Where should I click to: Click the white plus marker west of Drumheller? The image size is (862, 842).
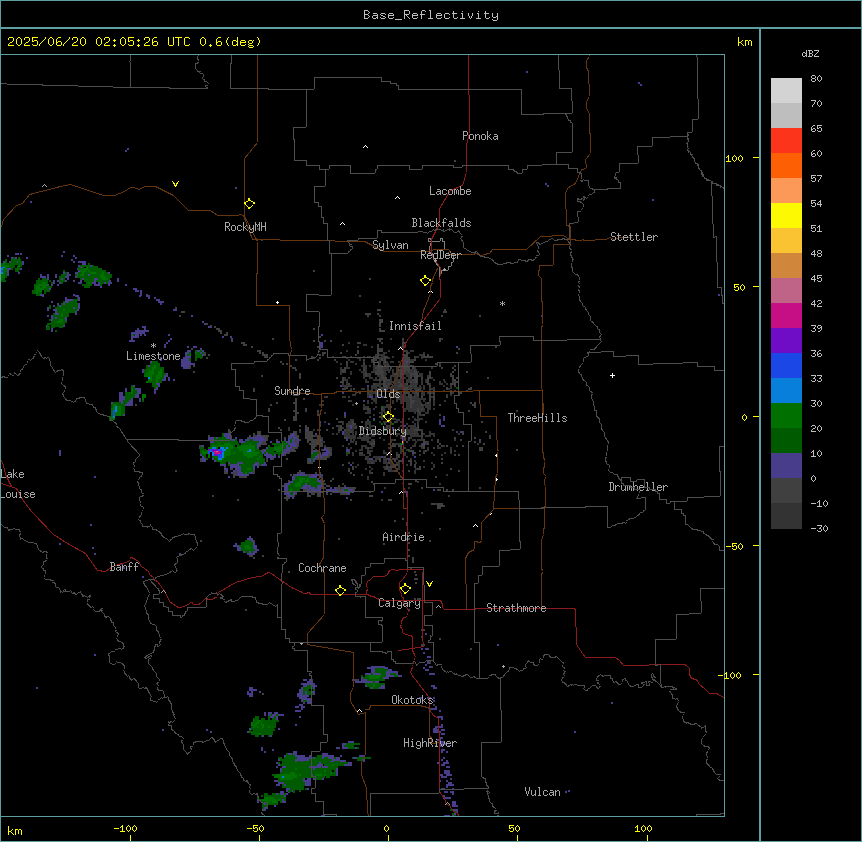tap(612, 375)
